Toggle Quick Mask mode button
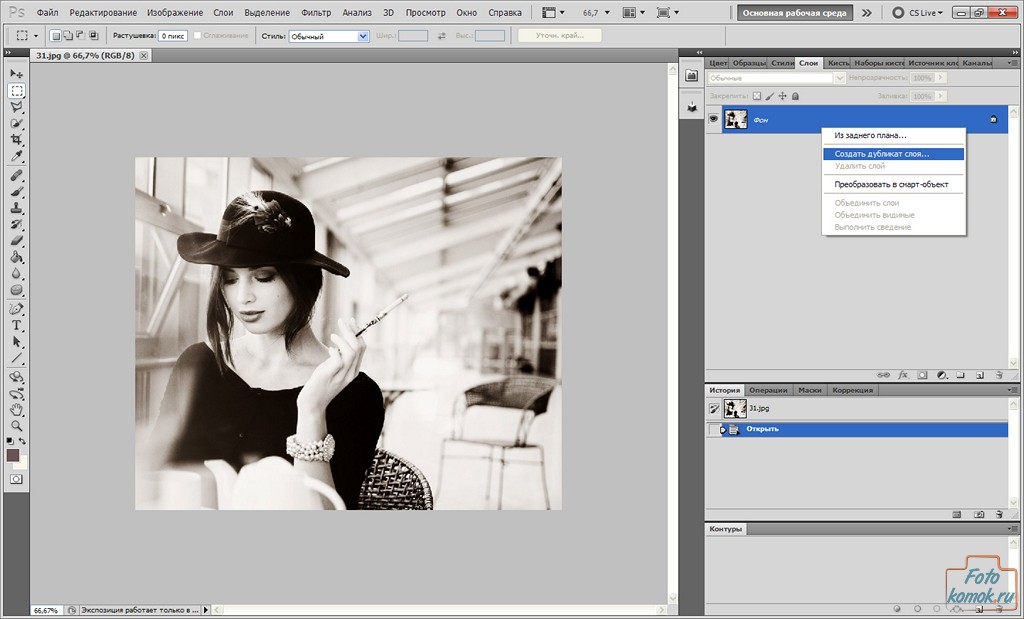Viewport: 1024px width, 619px height. click(x=16, y=479)
